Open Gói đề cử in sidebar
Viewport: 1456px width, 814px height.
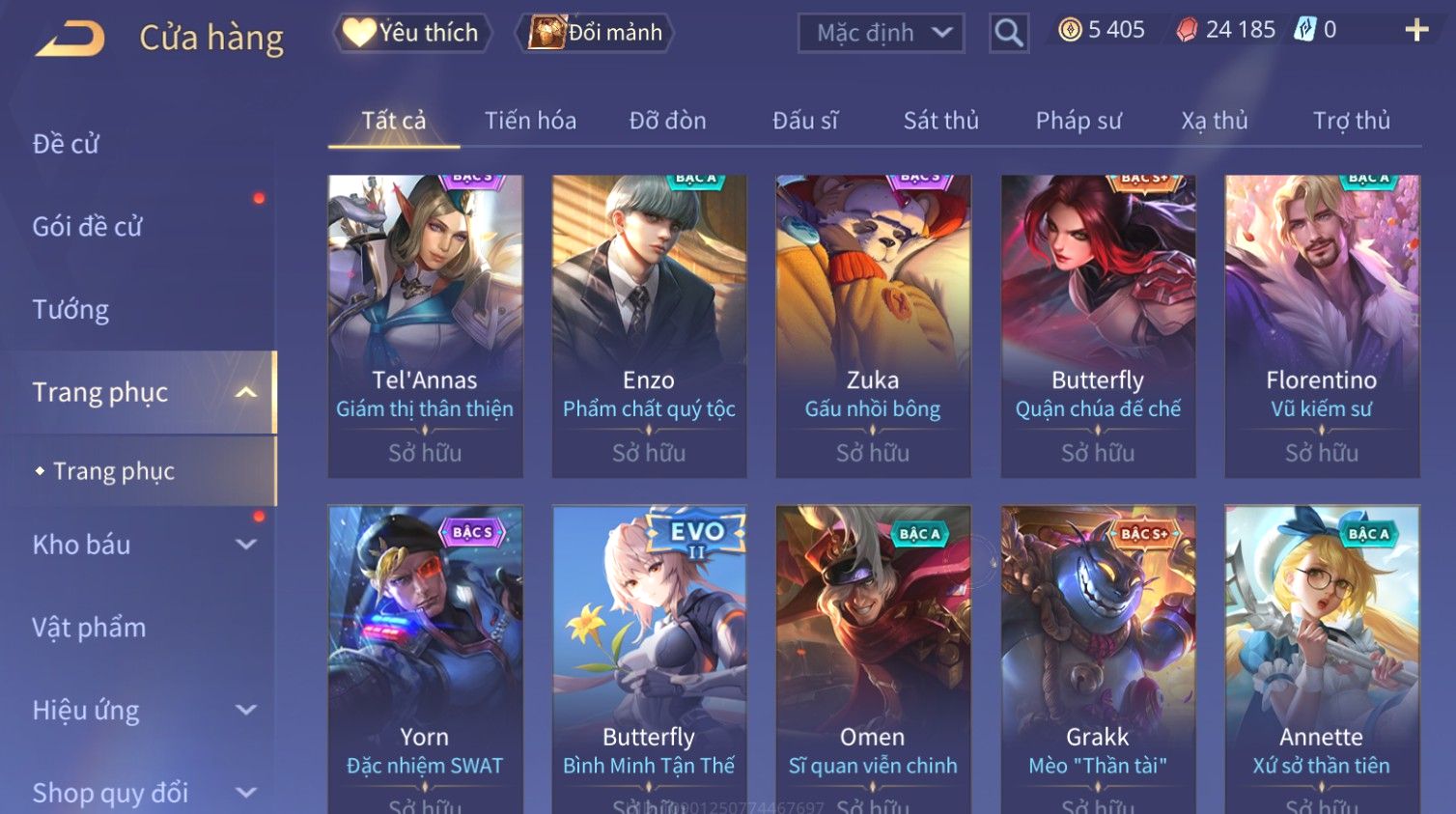pos(87,227)
